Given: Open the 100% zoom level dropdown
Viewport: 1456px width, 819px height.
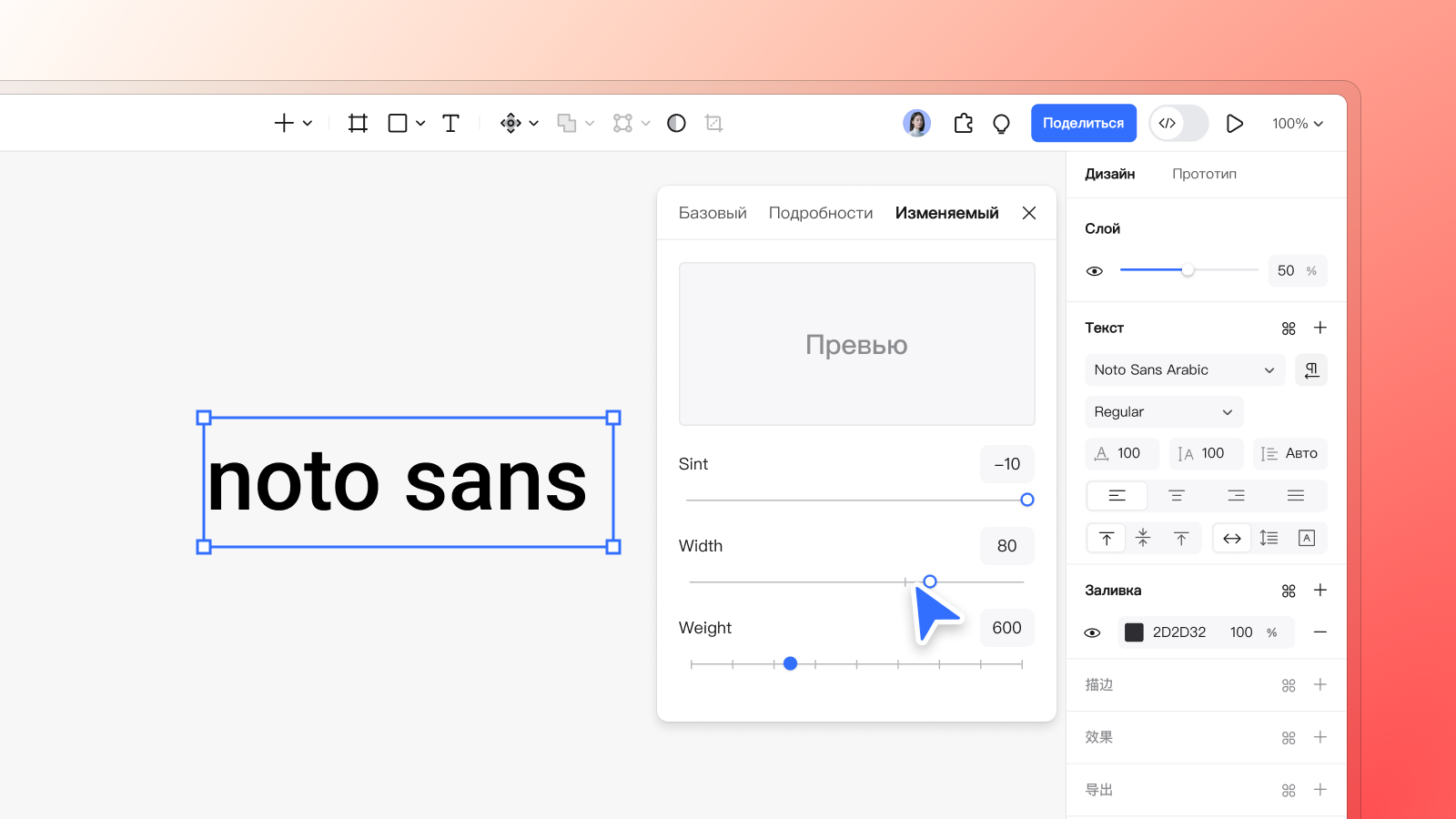Looking at the screenshot, I should [1298, 123].
